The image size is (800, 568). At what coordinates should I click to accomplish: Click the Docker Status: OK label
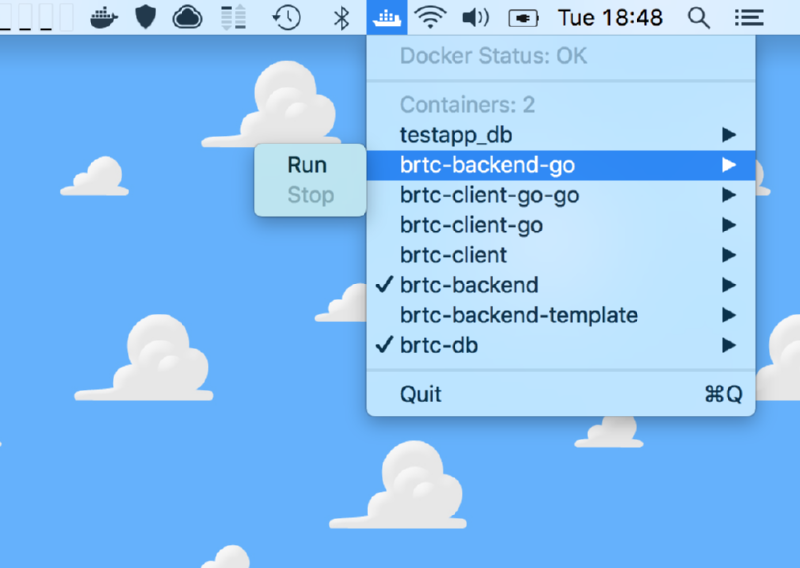[493, 56]
